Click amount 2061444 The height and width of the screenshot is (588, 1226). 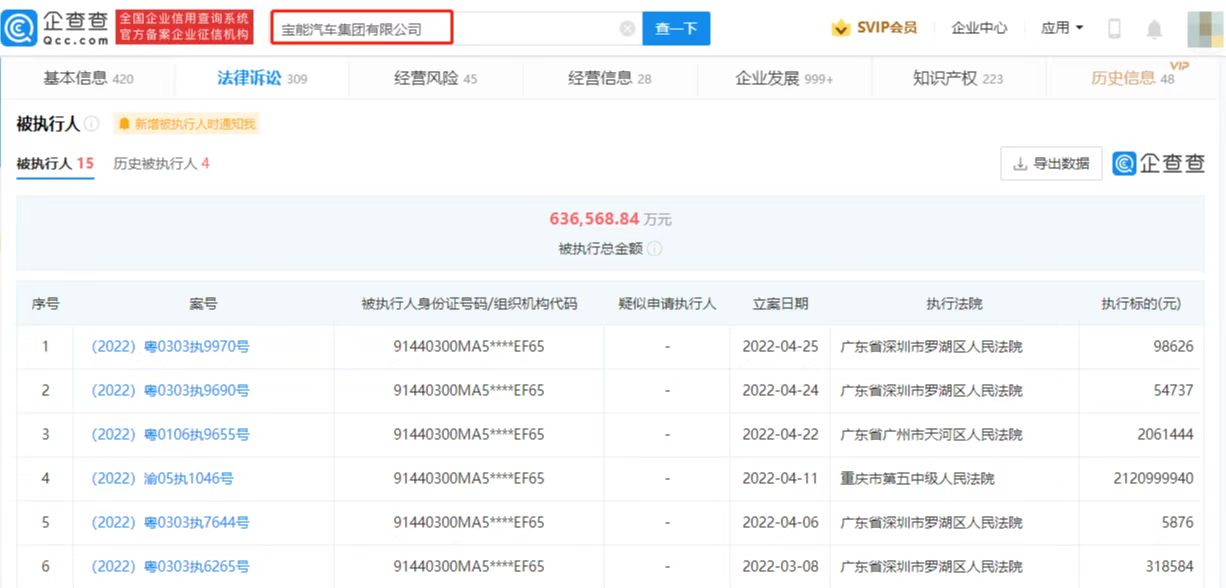pyautogui.click(x=1165, y=435)
